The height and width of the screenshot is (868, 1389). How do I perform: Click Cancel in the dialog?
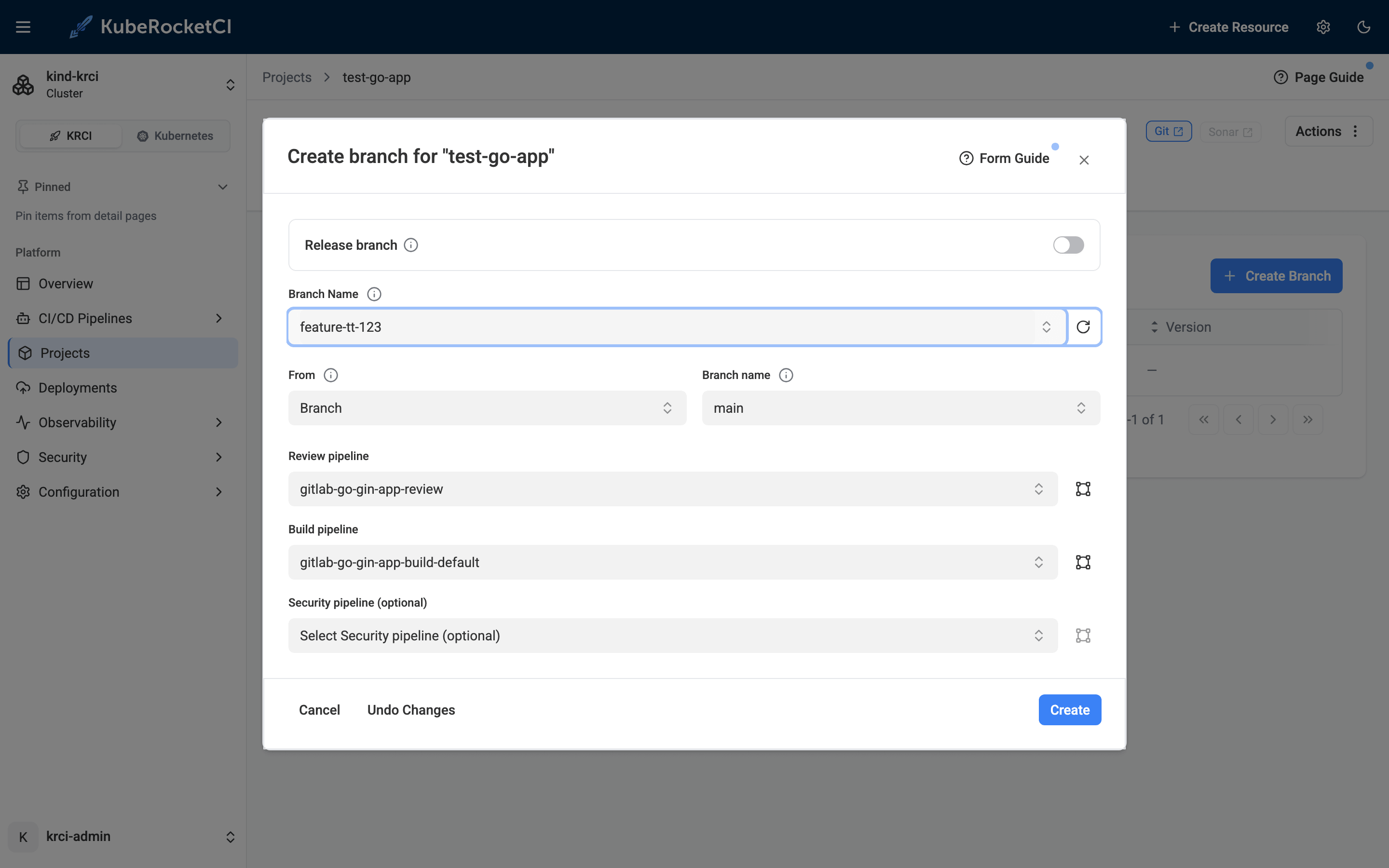click(319, 710)
